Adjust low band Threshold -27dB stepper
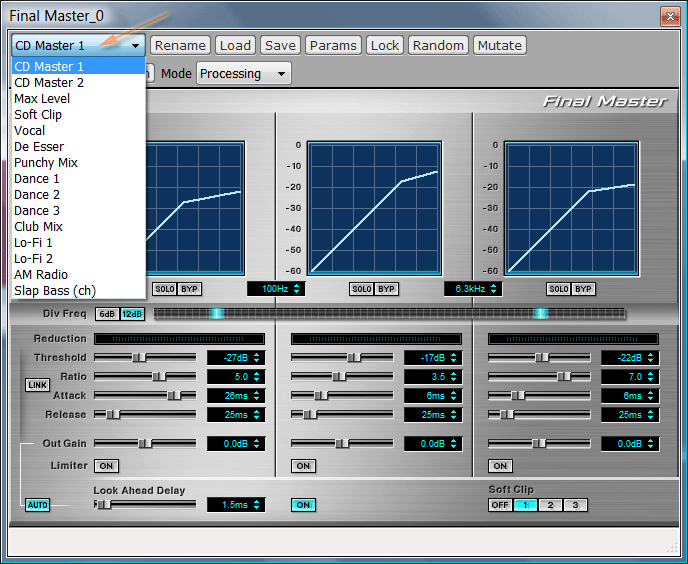 tap(256, 358)
